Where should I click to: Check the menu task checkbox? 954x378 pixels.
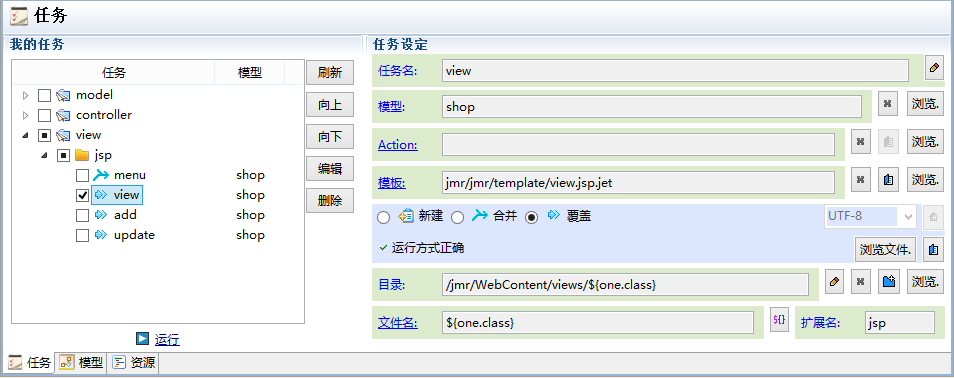pos(82,175)
